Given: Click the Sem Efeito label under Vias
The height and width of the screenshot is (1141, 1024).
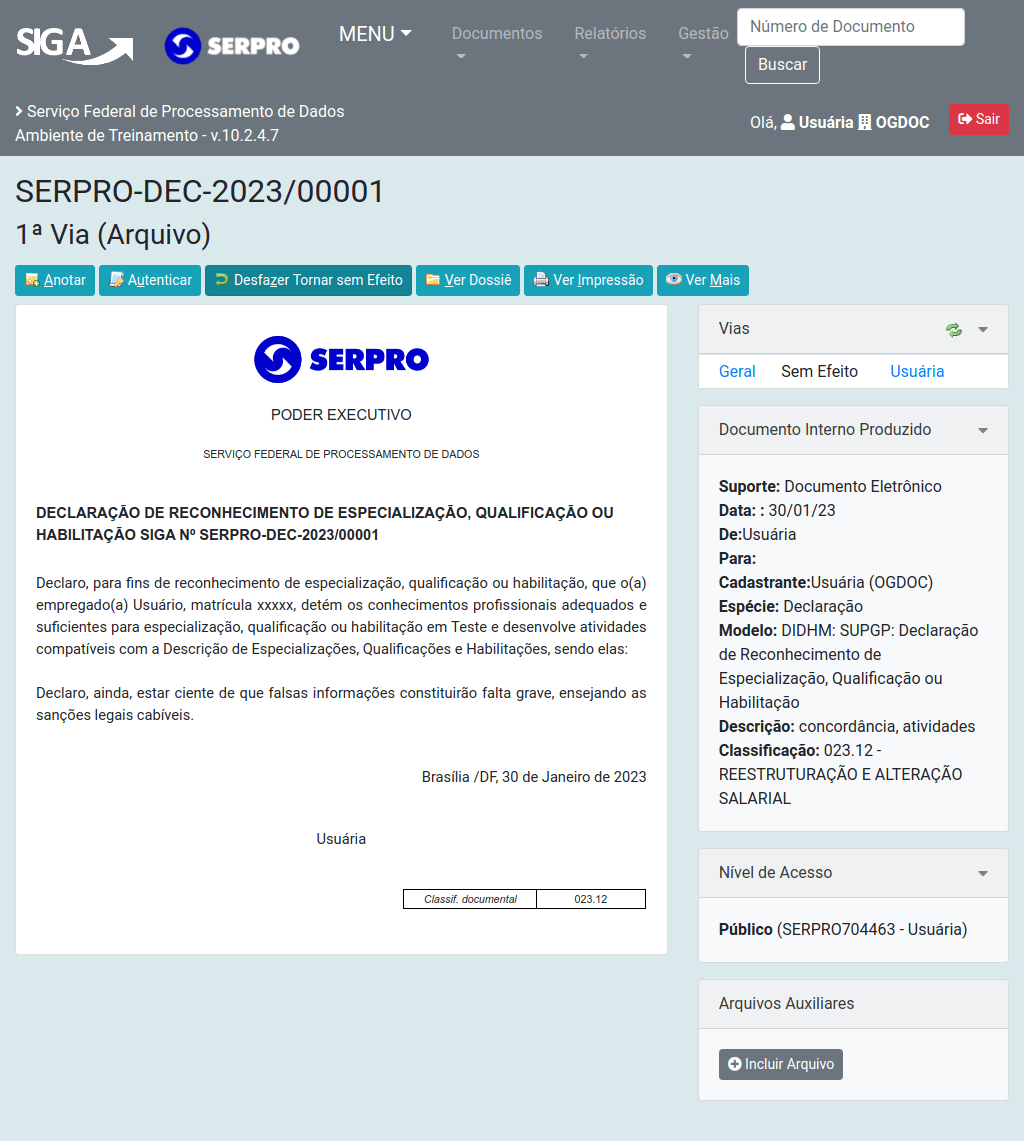Looking at the screenshot, I should tap(819, 371).
